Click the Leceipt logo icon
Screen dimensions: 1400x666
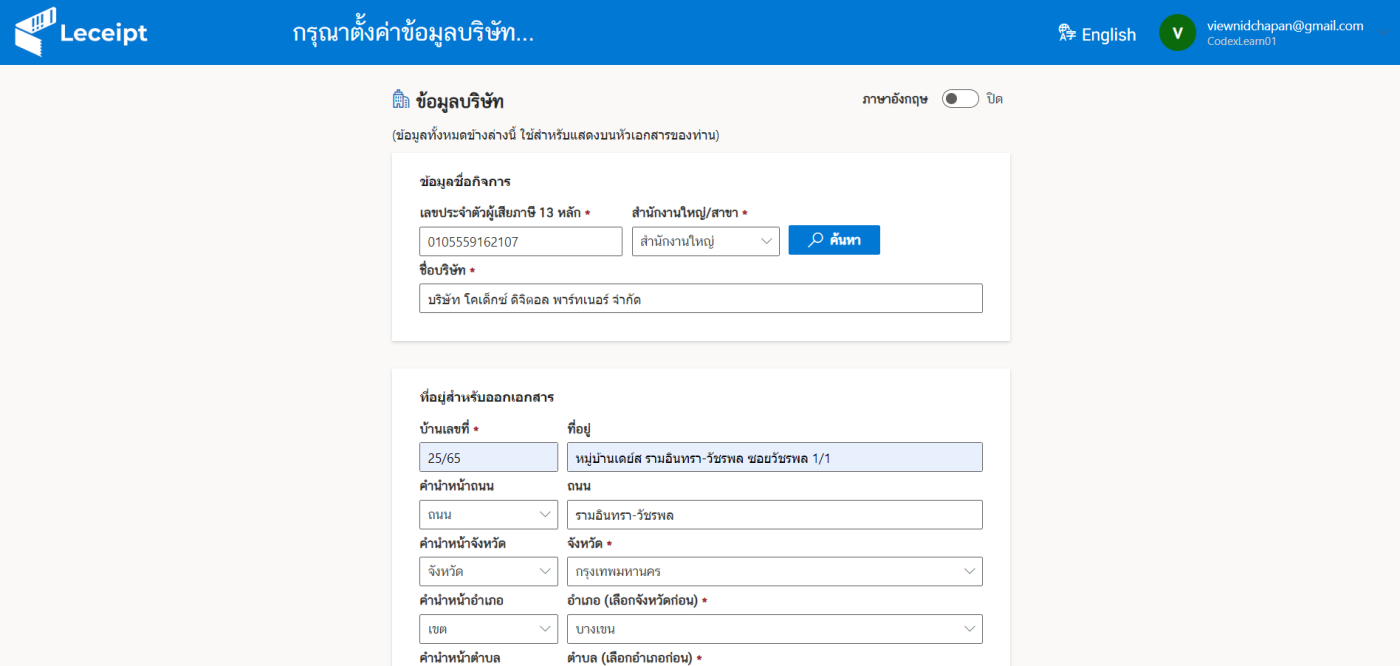35,32
